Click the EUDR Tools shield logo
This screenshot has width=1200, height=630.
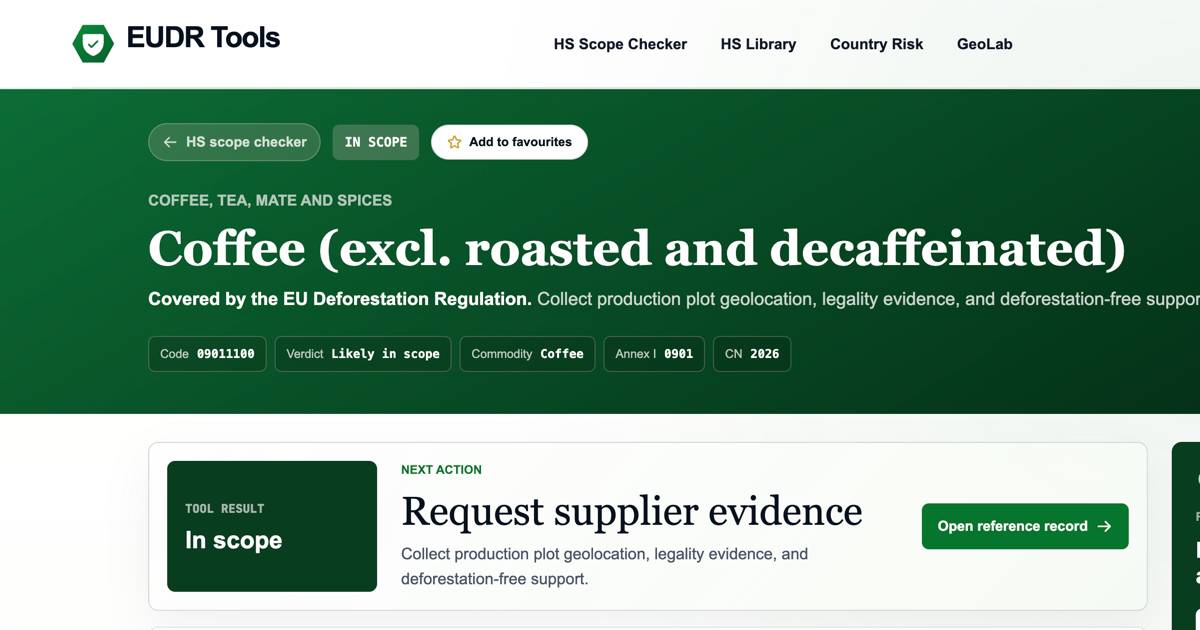click(x=93, y=44)
